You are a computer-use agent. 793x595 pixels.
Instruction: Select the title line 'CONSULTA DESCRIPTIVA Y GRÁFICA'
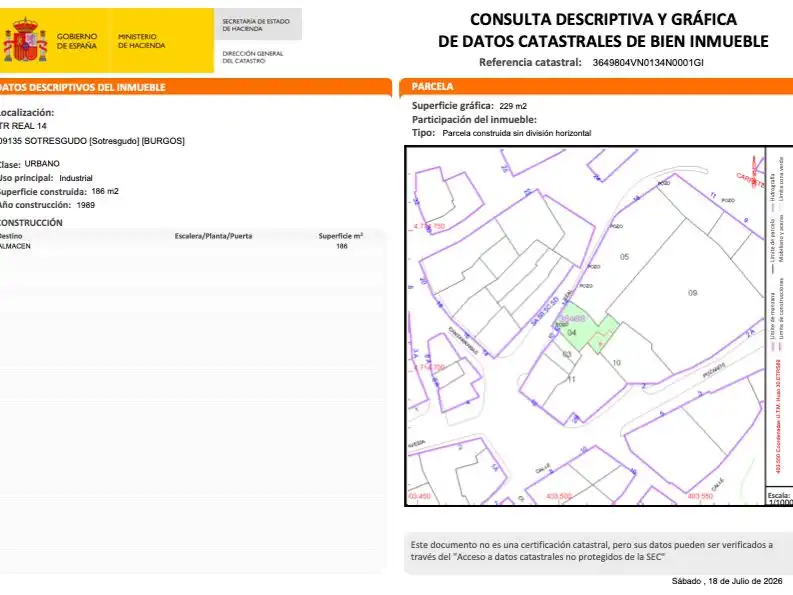pyautogui.click(x=603, y=19)
